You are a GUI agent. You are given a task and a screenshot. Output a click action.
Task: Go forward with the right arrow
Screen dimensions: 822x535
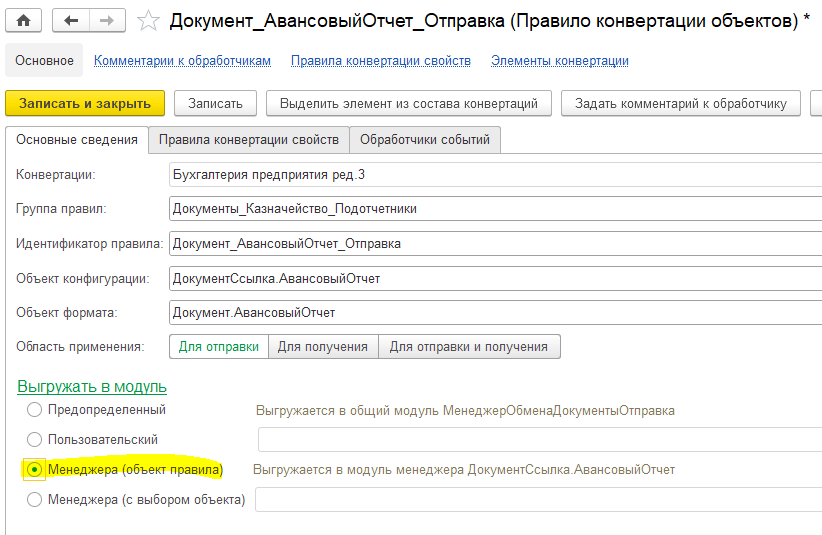point(107,20)
